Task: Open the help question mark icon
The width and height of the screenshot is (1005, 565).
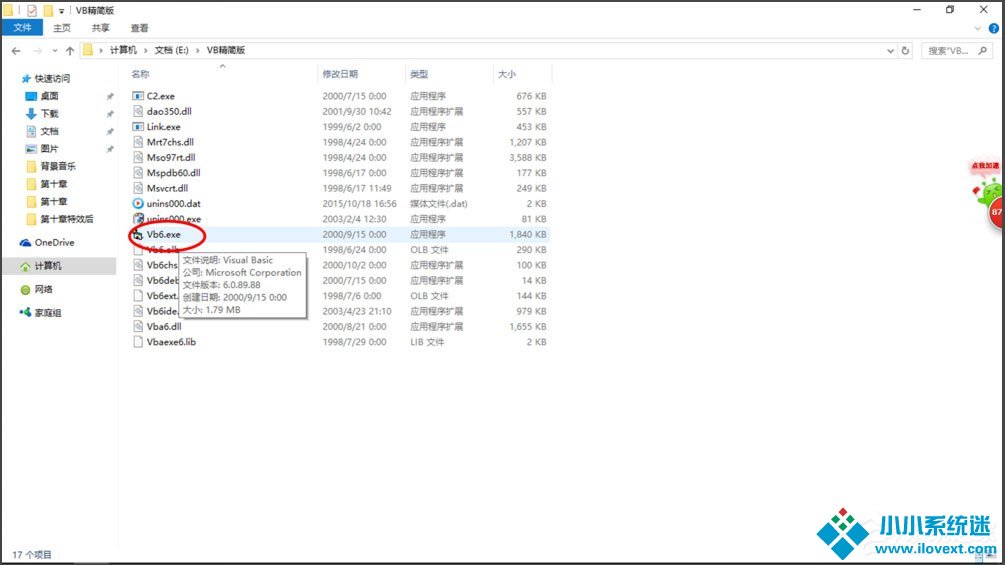Action: pyautogui.click(x=993, y=28)
